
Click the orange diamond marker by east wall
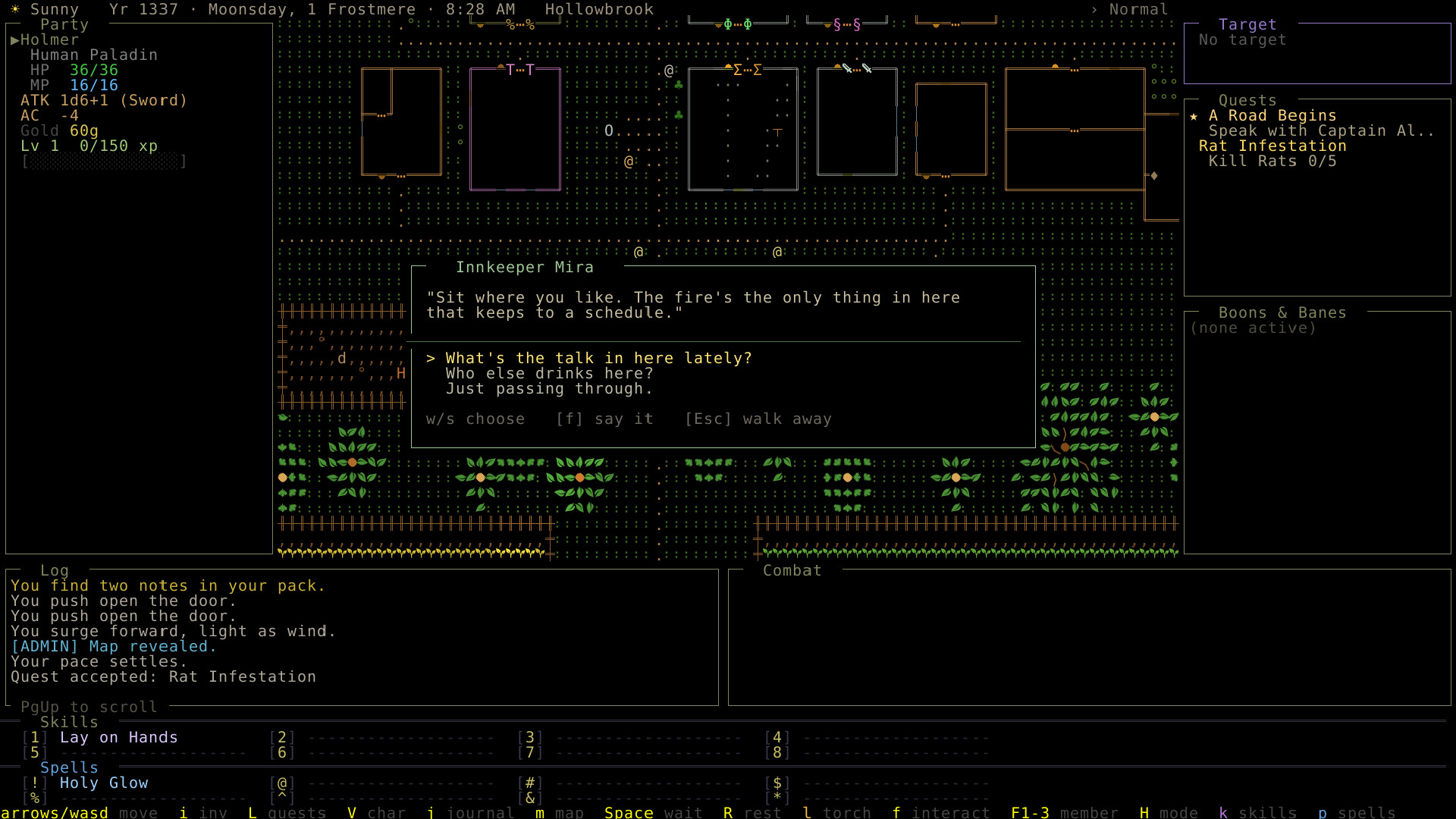pyautogui.click(x=1154, y=176)
